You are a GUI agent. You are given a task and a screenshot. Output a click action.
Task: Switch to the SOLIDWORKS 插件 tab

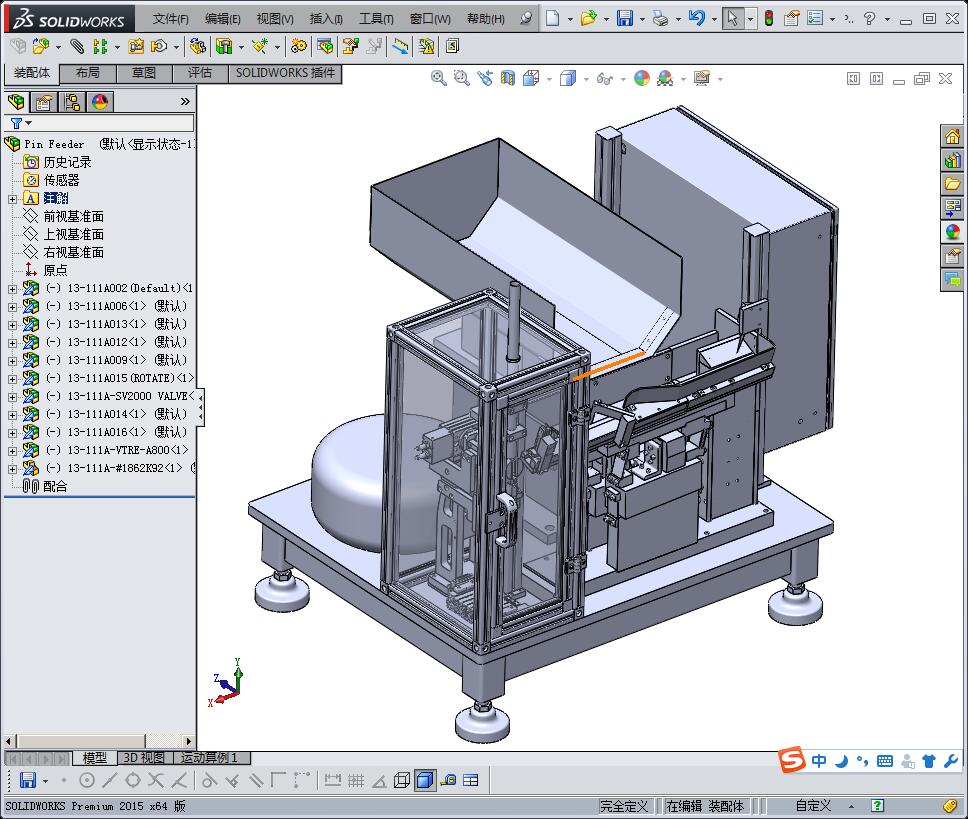click(x=285, y=73)
